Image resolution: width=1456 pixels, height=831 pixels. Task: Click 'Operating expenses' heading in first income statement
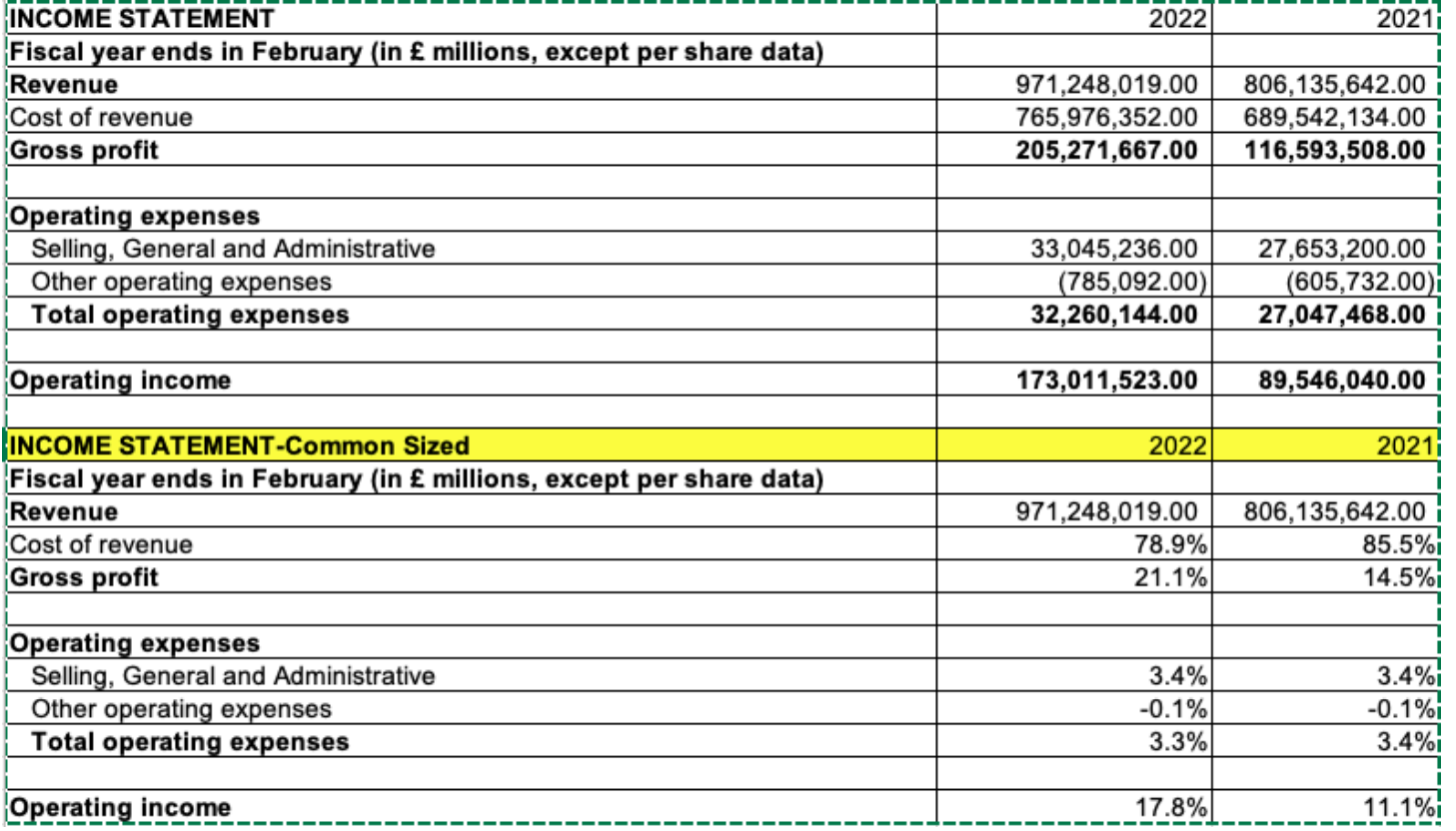tap(135, 216)
